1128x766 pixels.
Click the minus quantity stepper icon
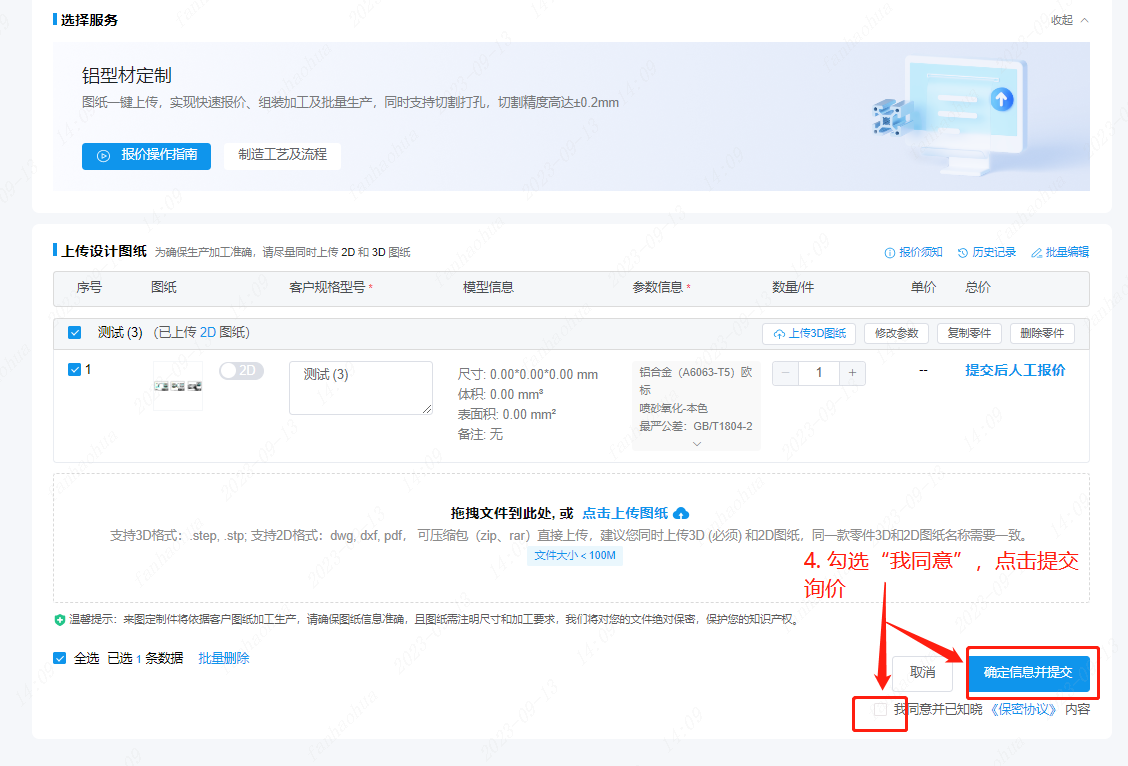[785, 373]
